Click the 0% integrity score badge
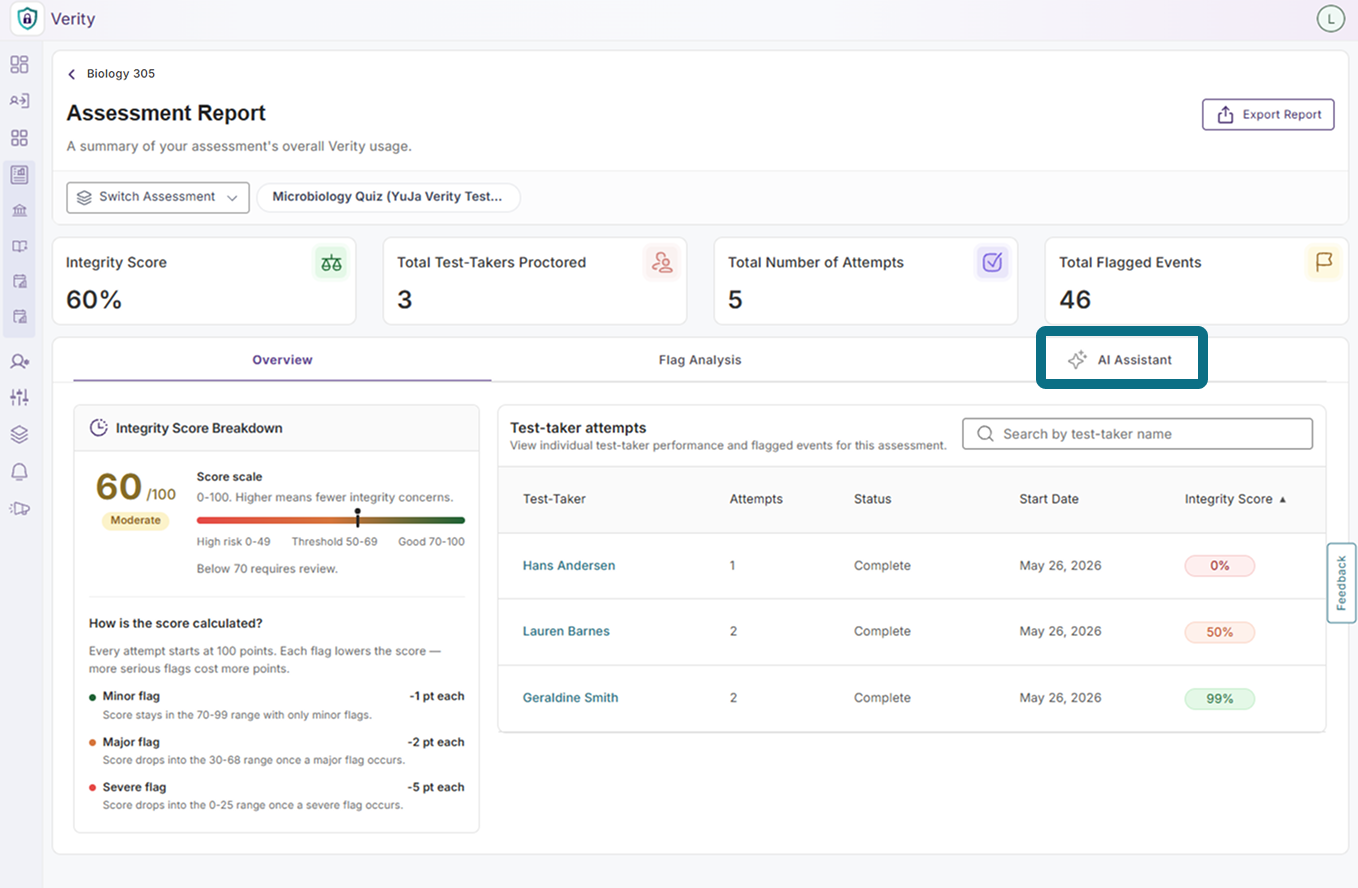The height and width of the screenshot is (888, 1358). pyautogui.click(x=1219, y=566)
